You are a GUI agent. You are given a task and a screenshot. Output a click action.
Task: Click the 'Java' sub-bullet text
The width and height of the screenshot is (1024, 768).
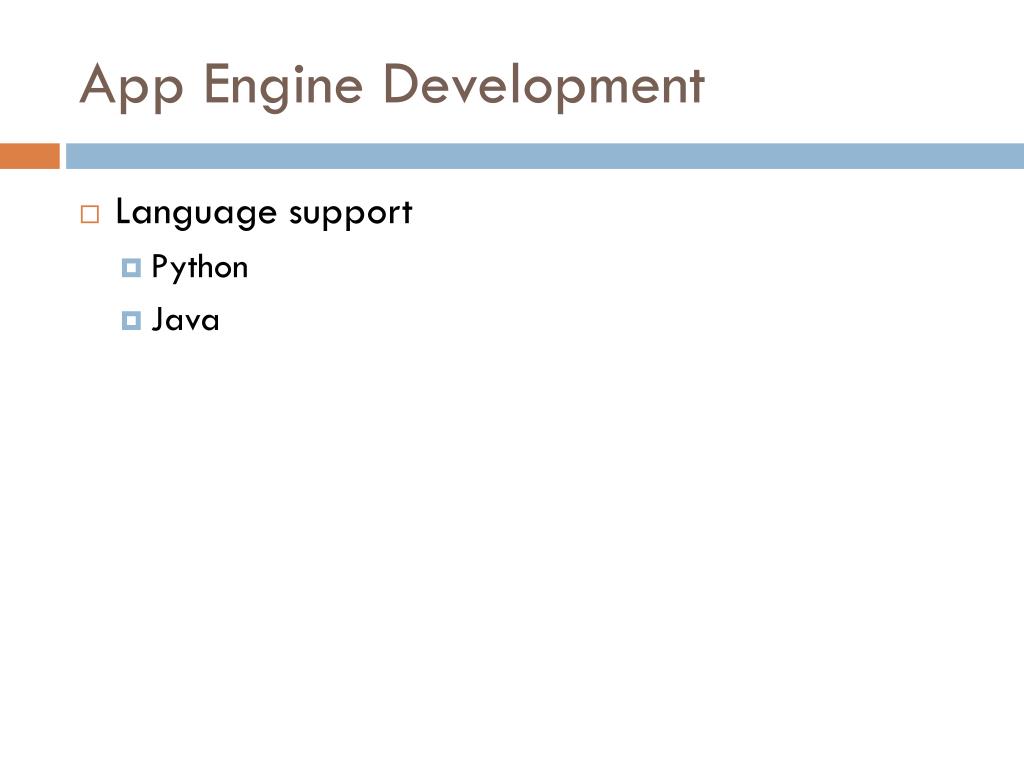pos(185,321)
